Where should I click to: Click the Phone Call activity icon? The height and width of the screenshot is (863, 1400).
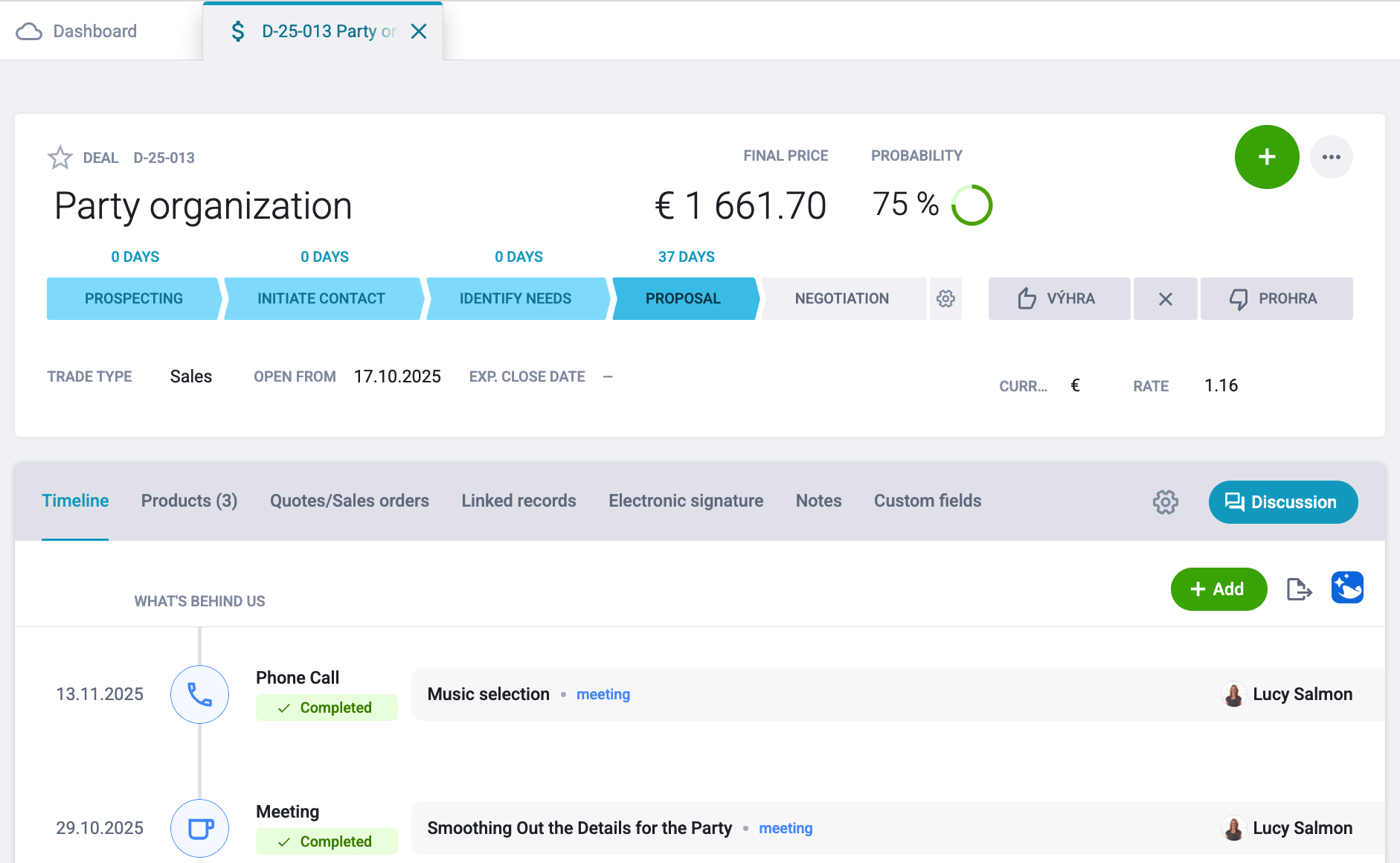pos(199,694)
